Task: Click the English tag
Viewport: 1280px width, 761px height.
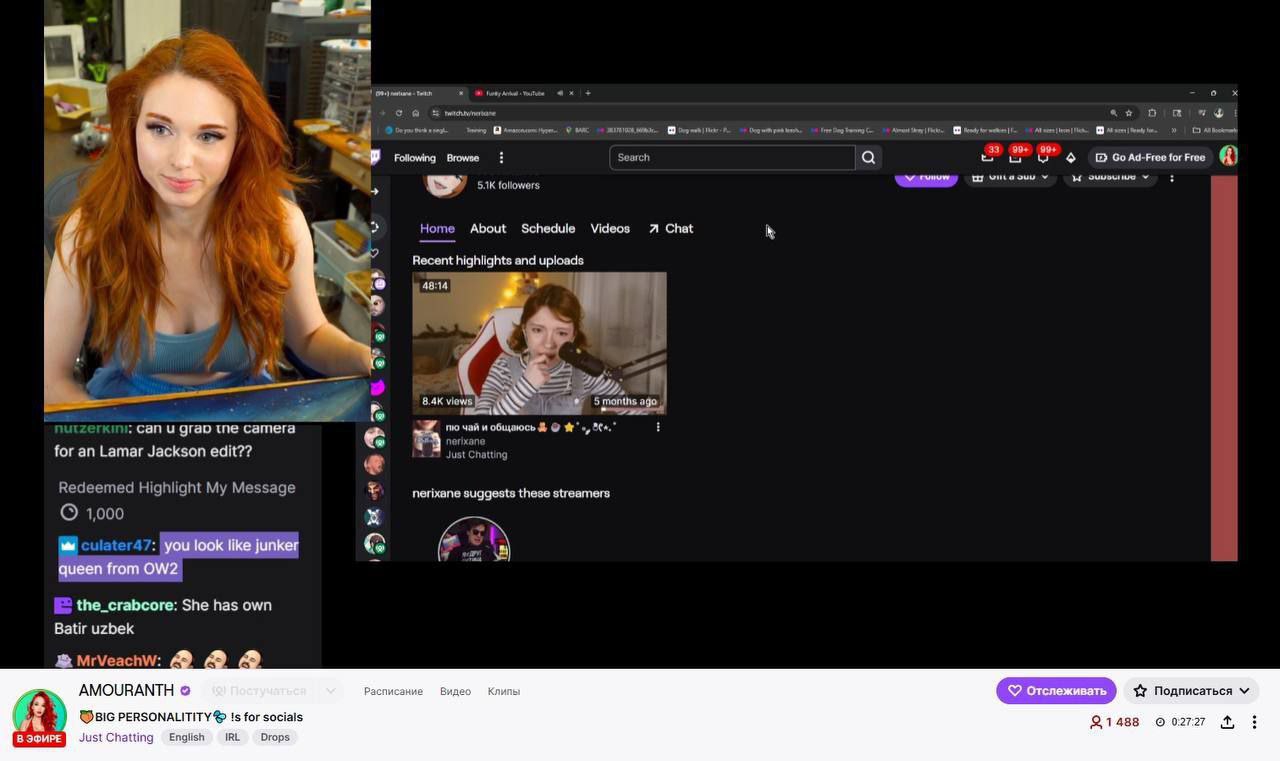Action: 187,737
